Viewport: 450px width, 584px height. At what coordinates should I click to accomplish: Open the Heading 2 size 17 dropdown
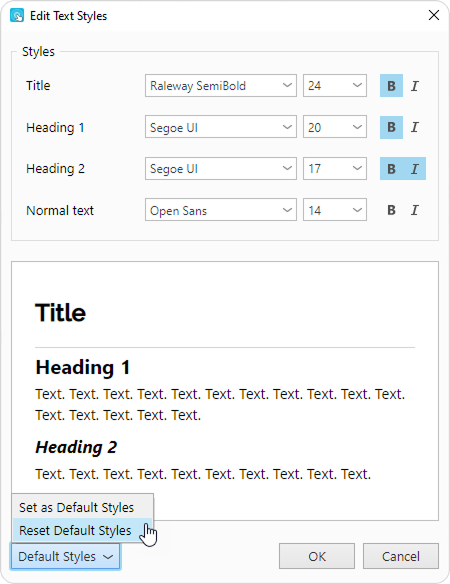click(335, 169)
